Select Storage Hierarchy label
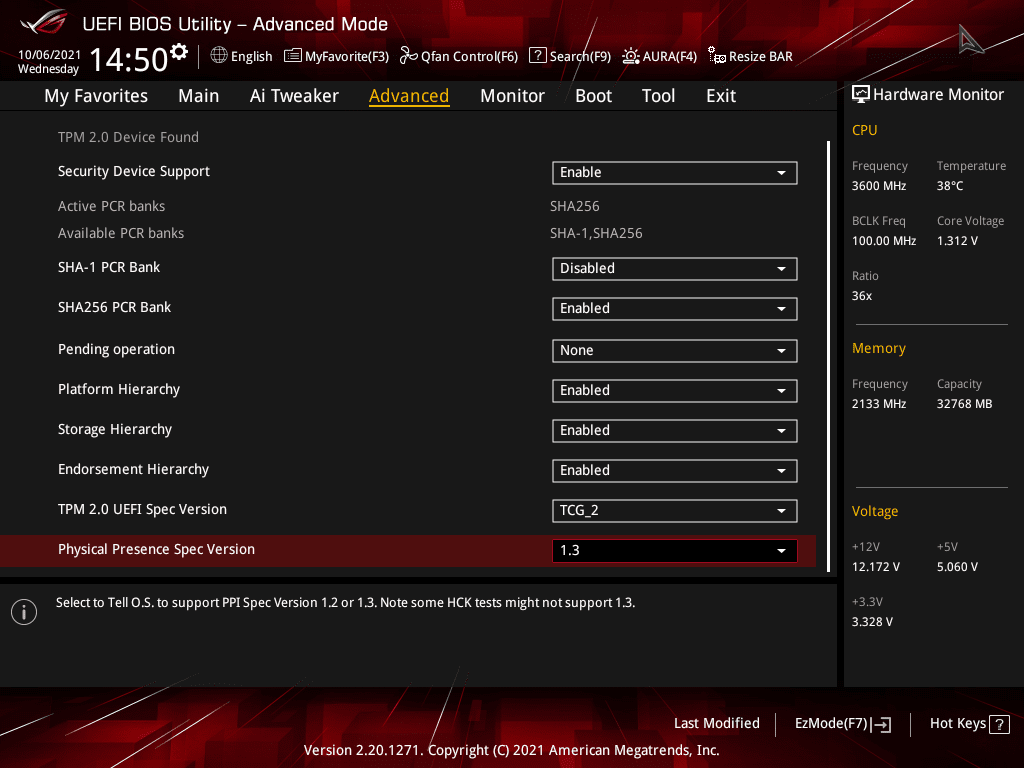The width and height of the screenshot is (1024, 768). 115,429
